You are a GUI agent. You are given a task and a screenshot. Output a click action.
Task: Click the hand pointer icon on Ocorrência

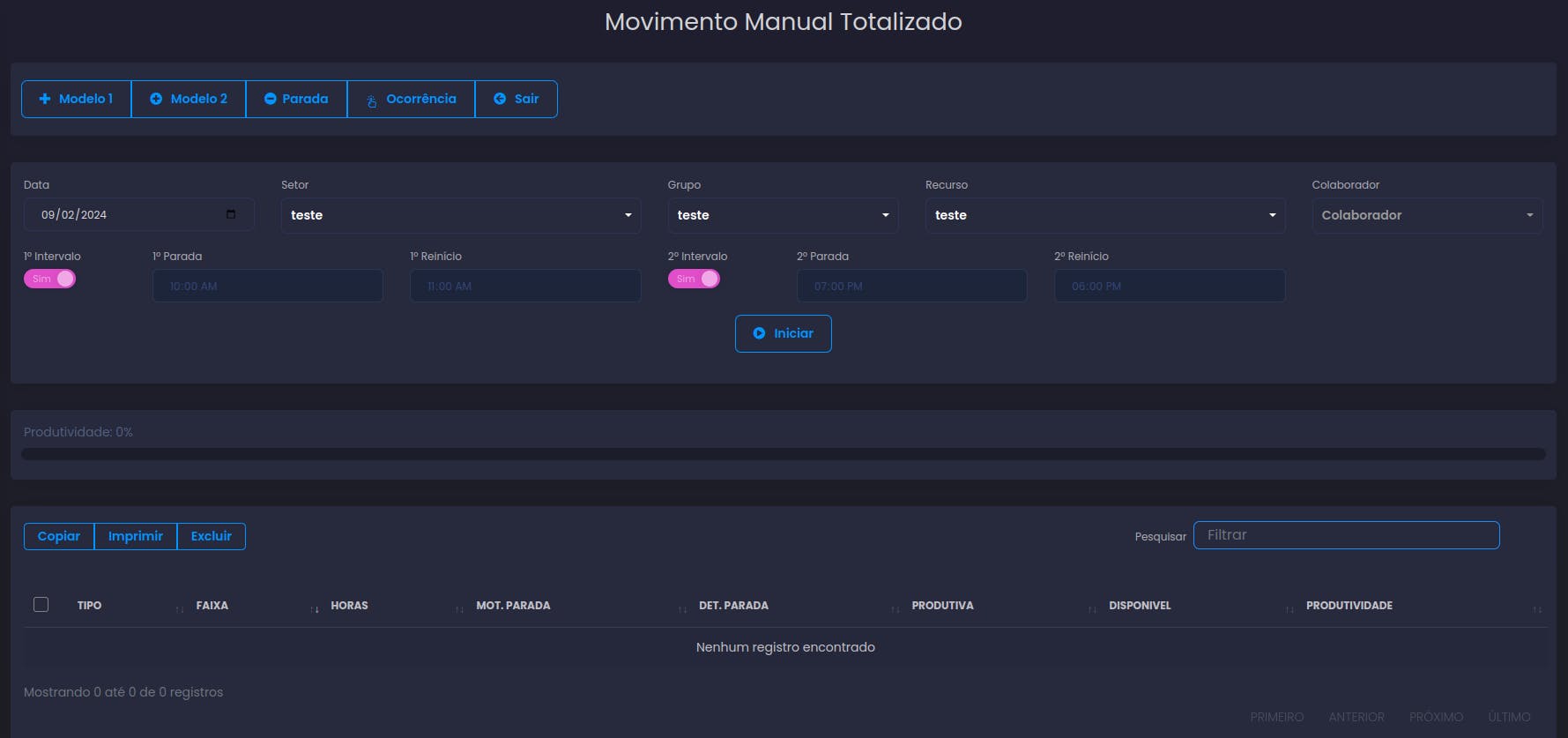372,101
